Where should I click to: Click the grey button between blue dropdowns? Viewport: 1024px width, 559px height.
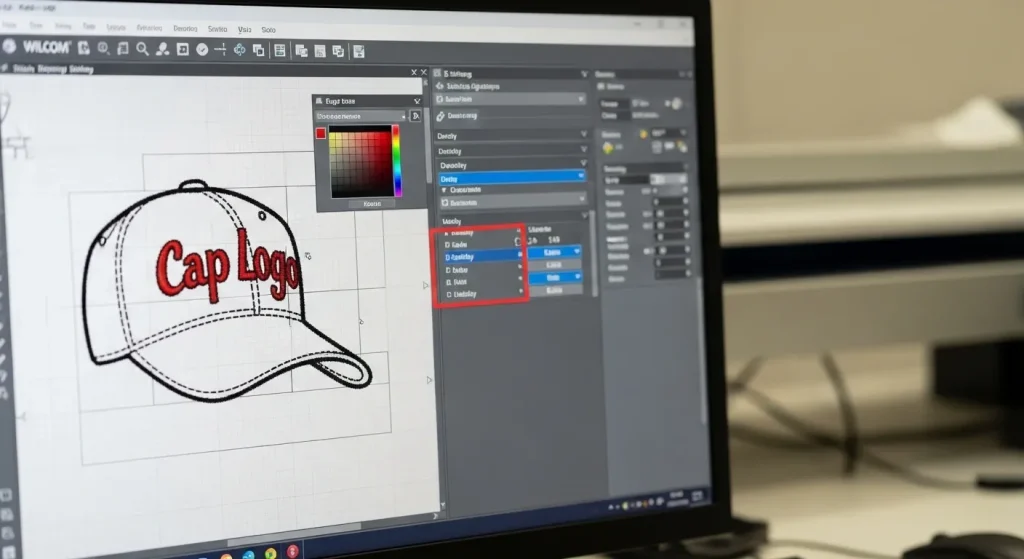point(554,264)
